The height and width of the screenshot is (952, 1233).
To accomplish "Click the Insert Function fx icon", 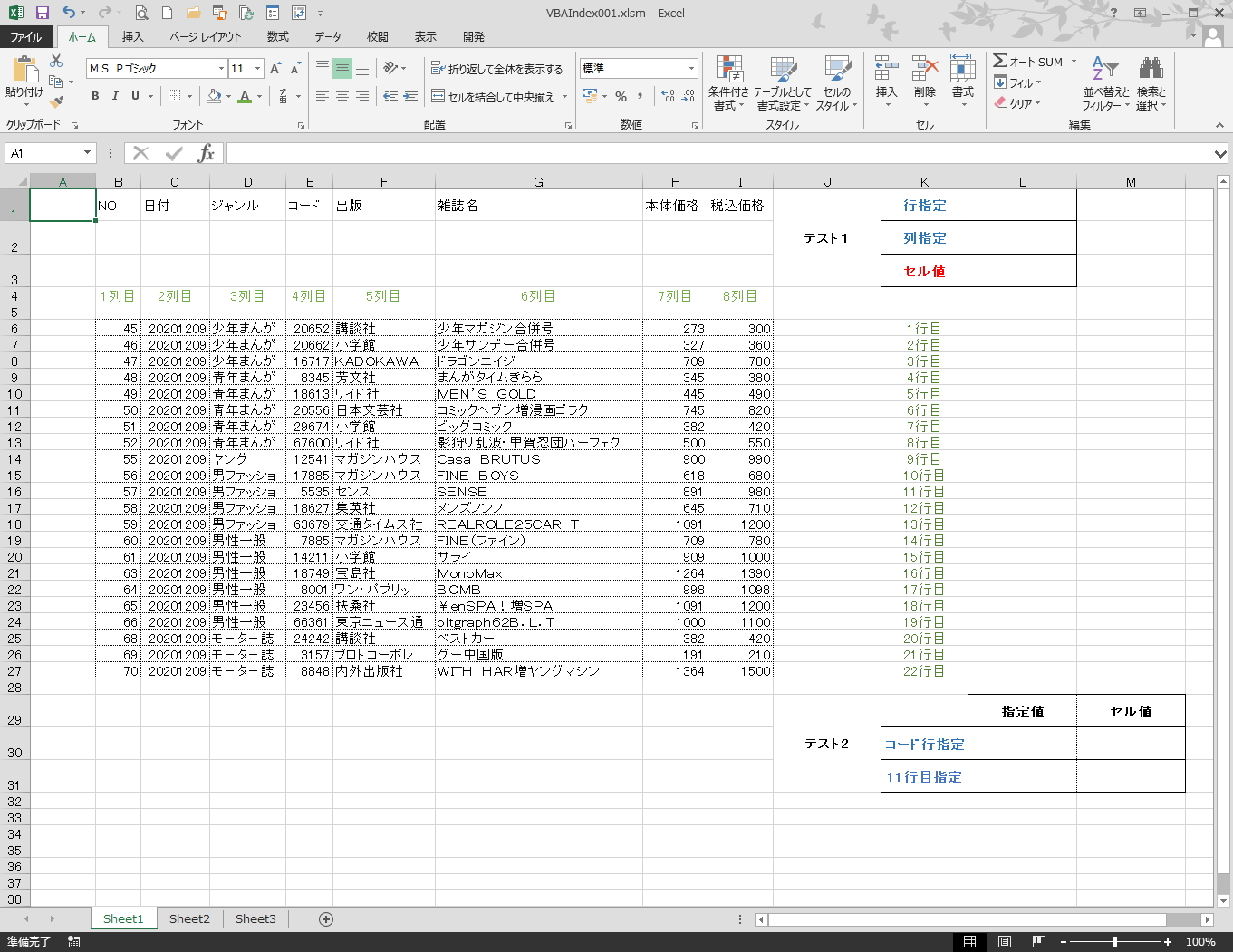I will click(x=207, y=153).
